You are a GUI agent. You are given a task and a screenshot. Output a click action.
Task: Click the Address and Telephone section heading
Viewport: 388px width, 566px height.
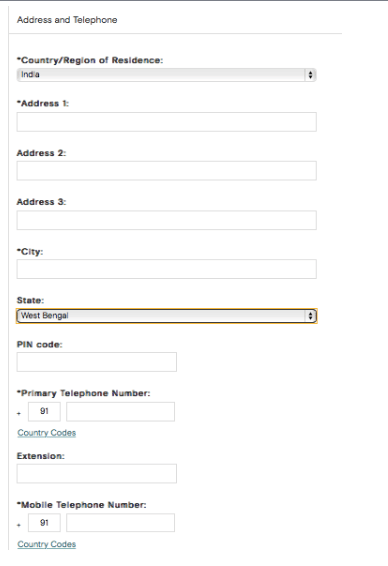pos(67,20)
